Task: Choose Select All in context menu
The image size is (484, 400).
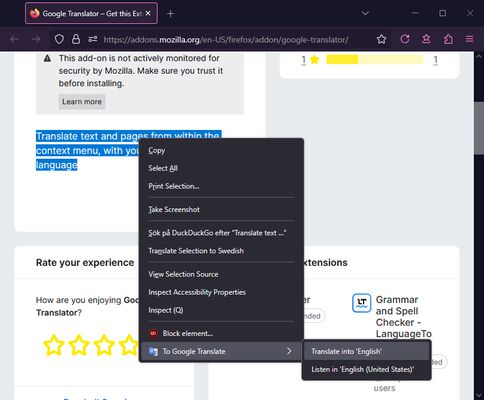Action: point(220,168)
